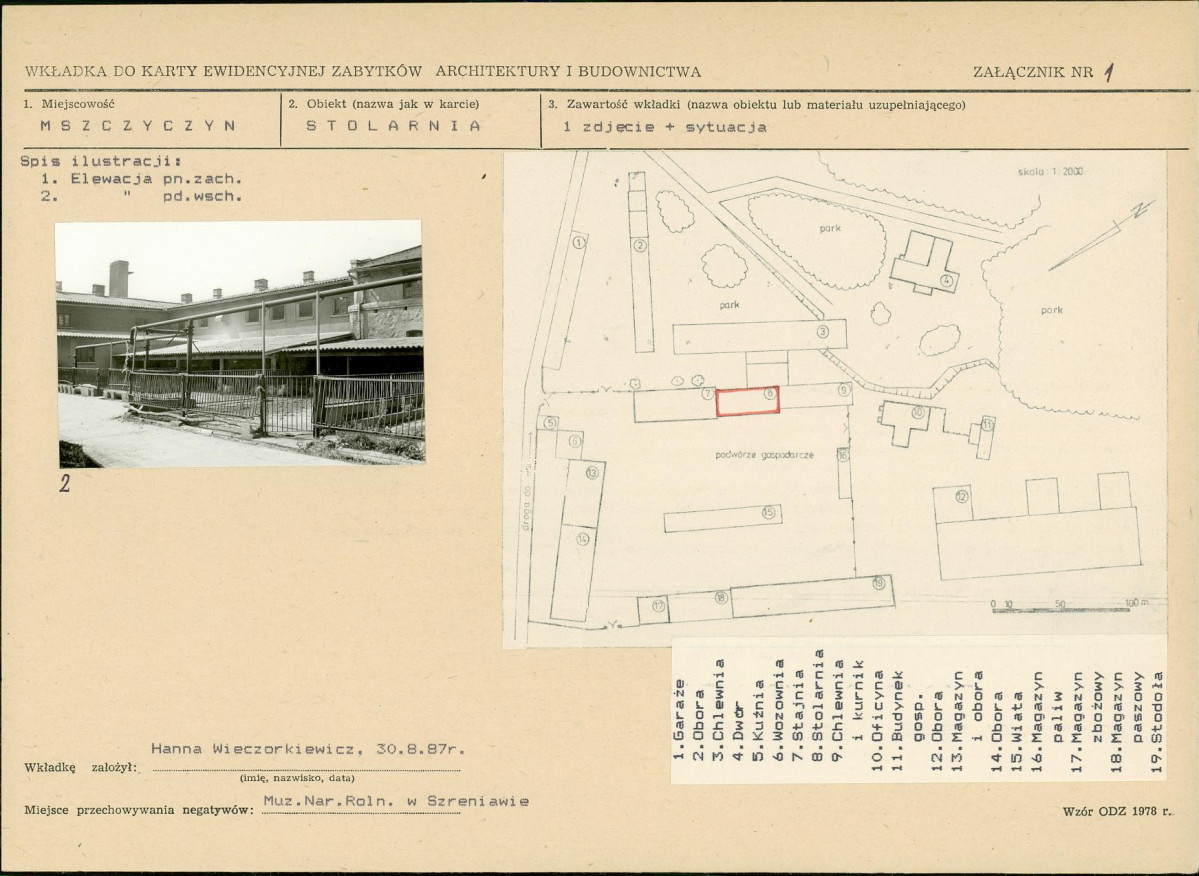Click the handwritten attachment number after ZAŁĄCZNIK NR
Screen dimensions: 1199x876
pyautogui.click(x=1109, y=73)
